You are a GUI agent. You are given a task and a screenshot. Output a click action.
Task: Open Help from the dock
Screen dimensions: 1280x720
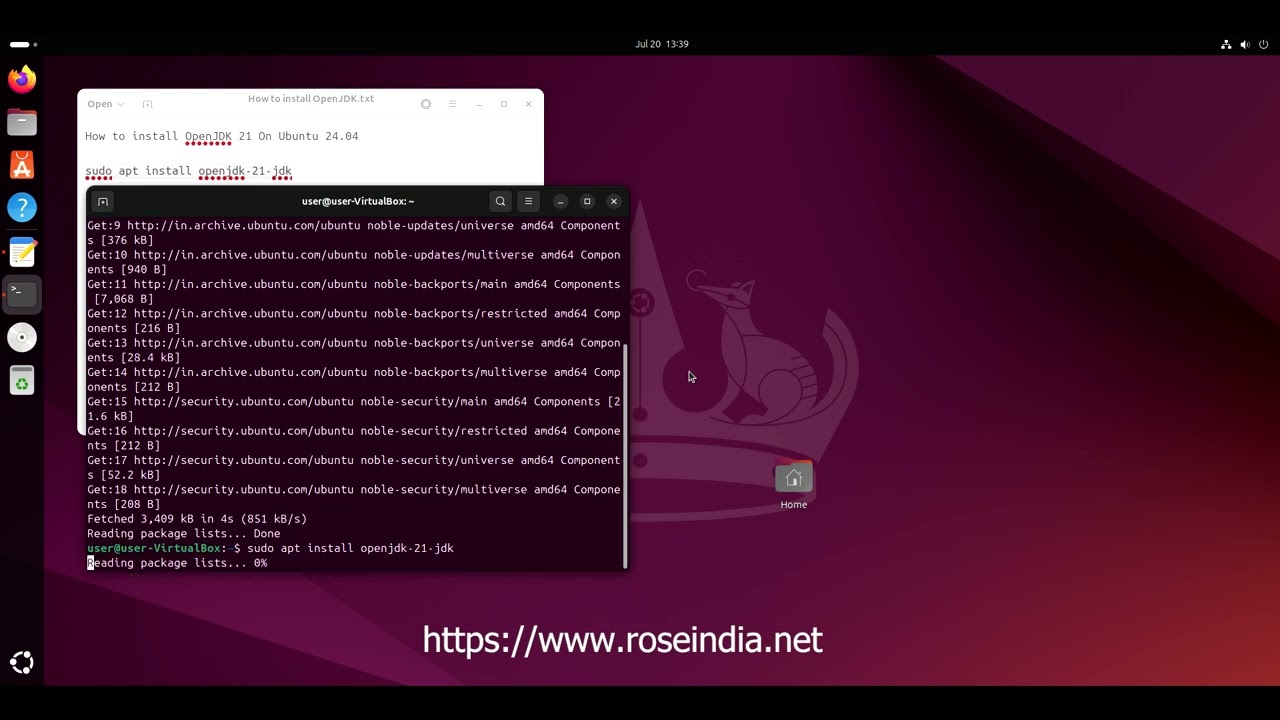(x=22, y=208)
